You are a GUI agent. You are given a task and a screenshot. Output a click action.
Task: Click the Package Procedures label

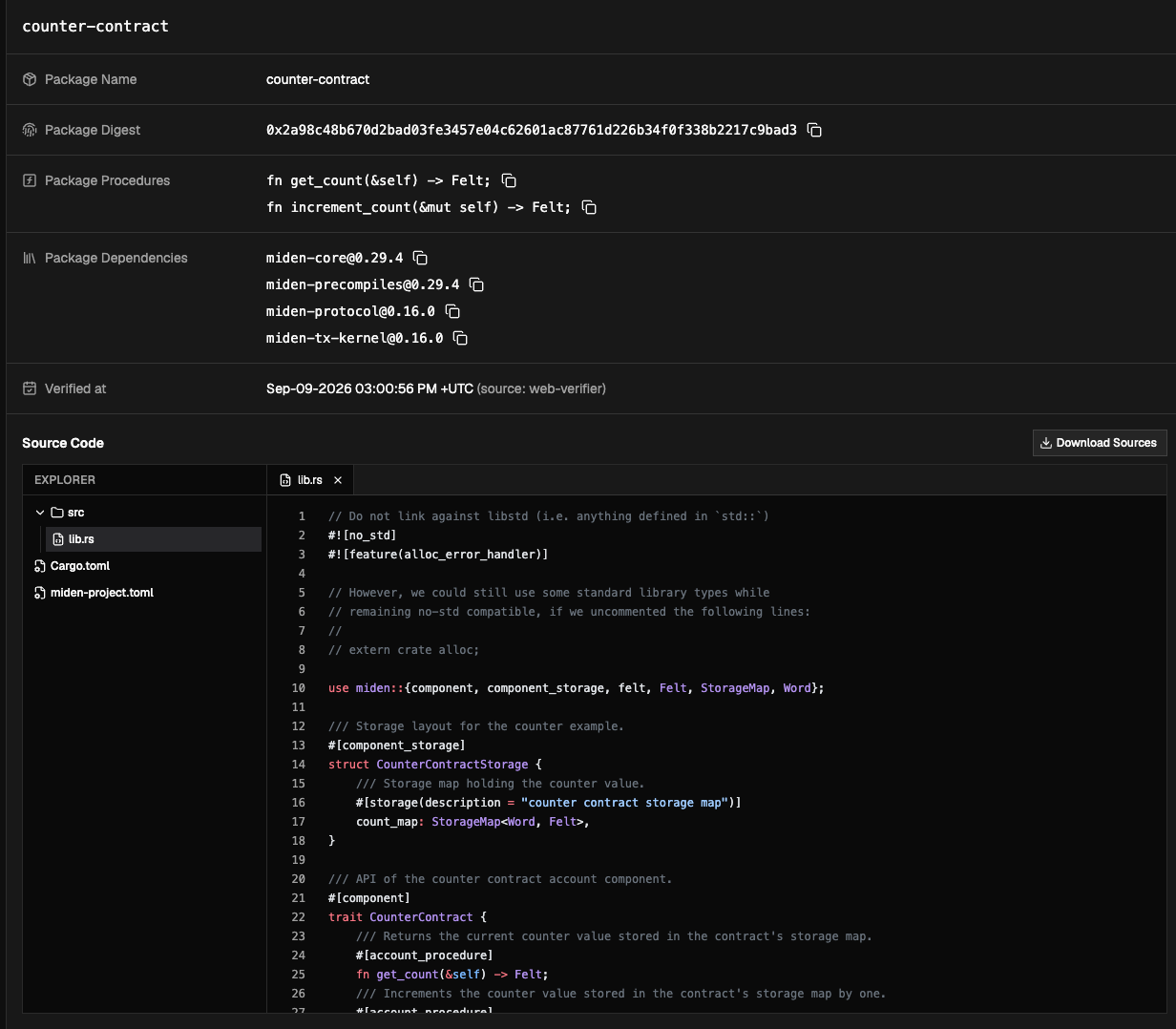[x=107, y=180]
